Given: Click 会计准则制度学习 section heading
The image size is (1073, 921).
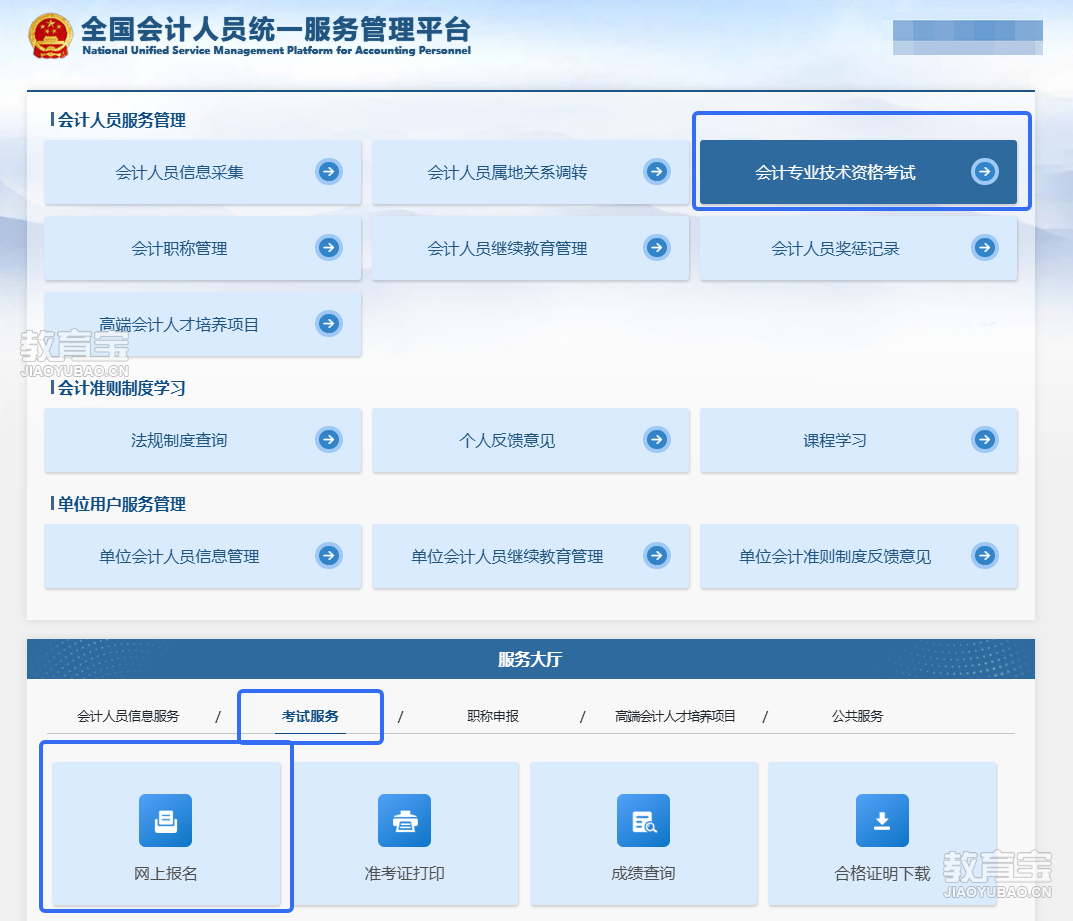Looking at the screenshot, I should [121, 388].
